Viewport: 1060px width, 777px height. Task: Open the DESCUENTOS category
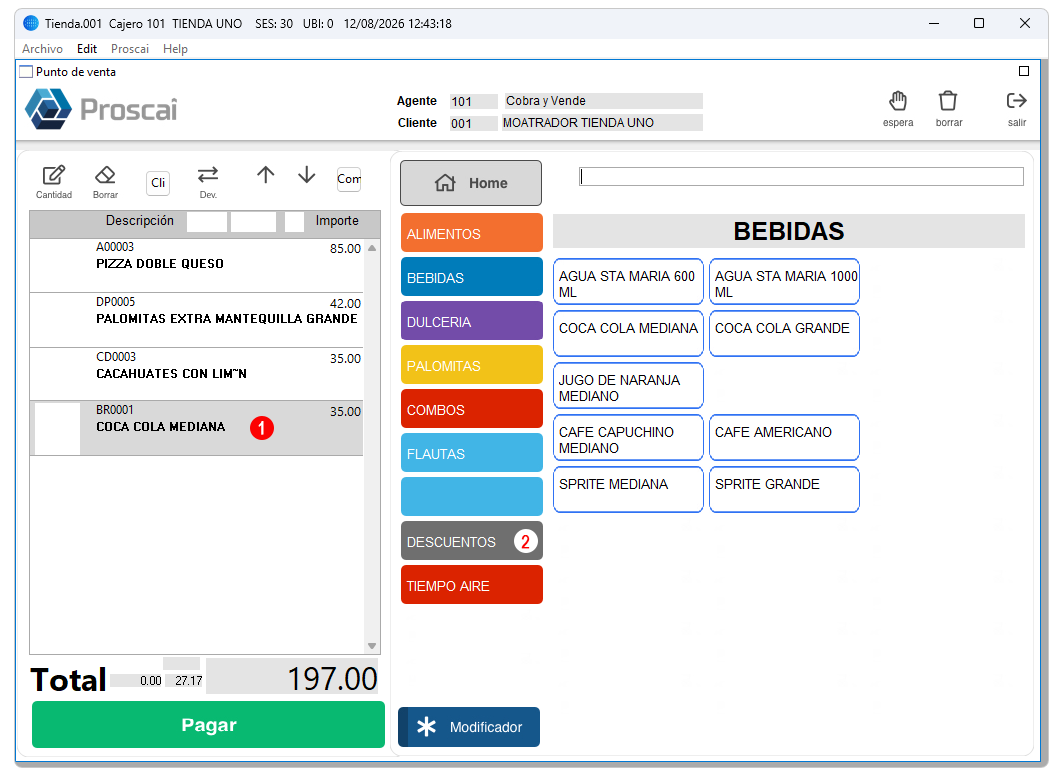[x=471, y=540]
